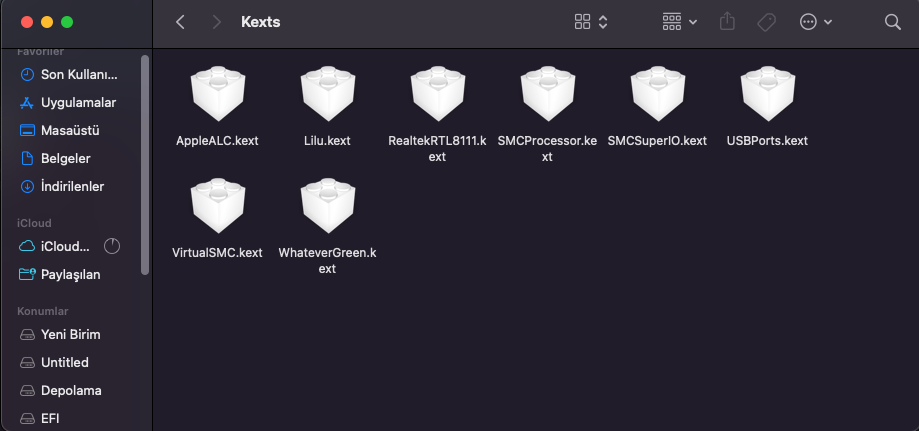Click the iCloud storage status indicator
Viewport: 919px width, 431px height.
tap(112, 246)
